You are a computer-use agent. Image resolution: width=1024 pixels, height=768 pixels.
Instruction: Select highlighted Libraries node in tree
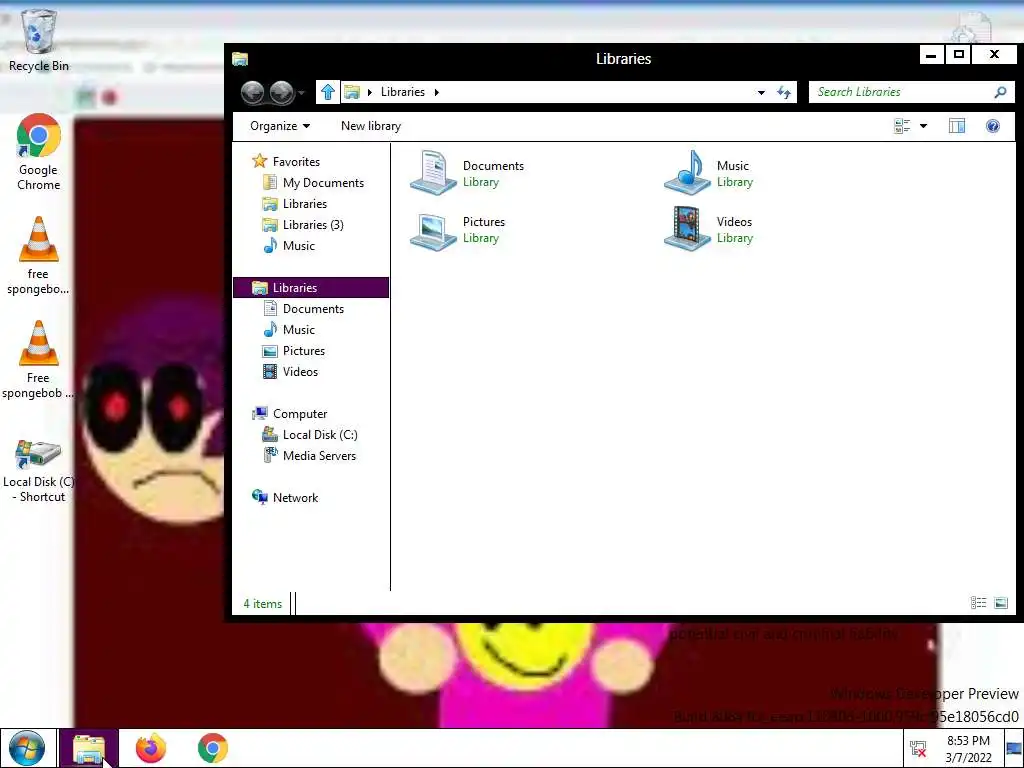(311, 287)
